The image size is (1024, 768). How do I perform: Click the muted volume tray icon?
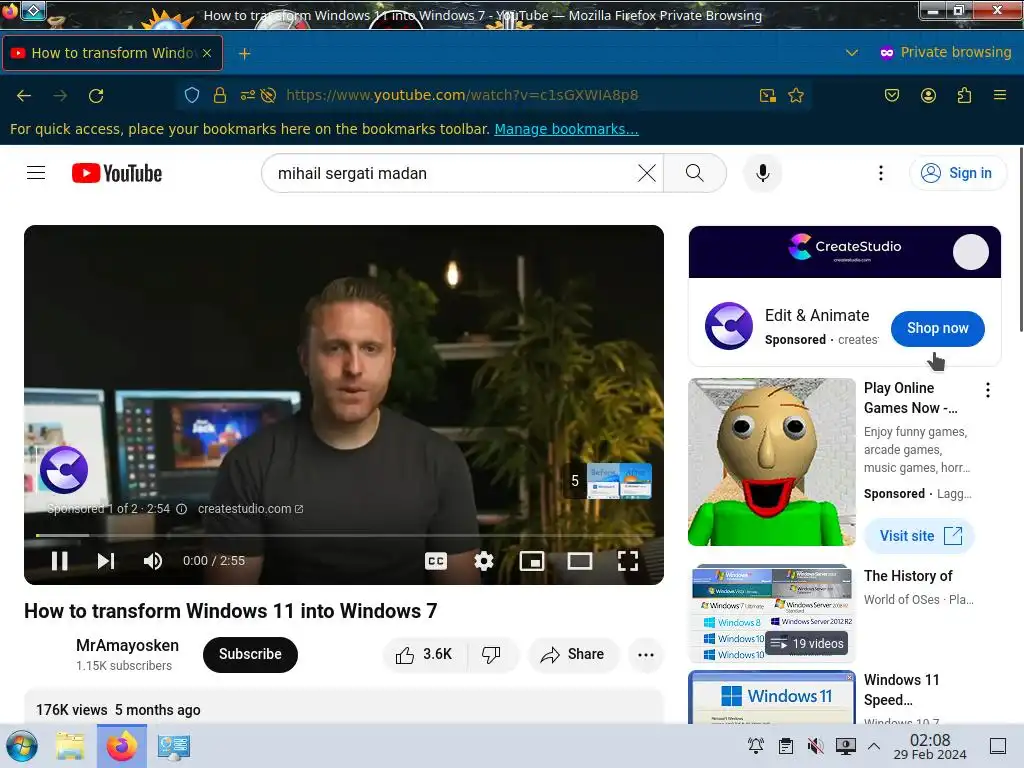pyautogui.click(x=816, y=746)
